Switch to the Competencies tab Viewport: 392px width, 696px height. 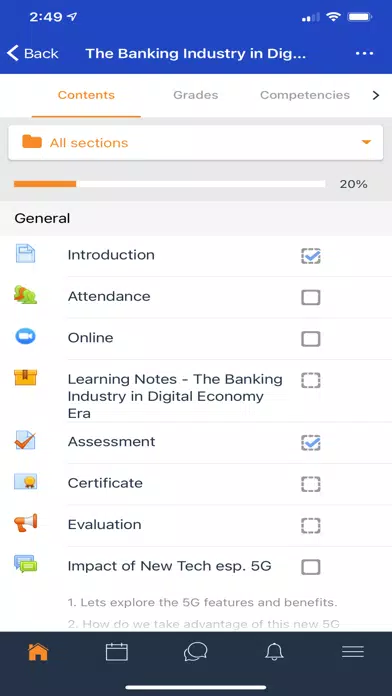click(x=305, y=95)
